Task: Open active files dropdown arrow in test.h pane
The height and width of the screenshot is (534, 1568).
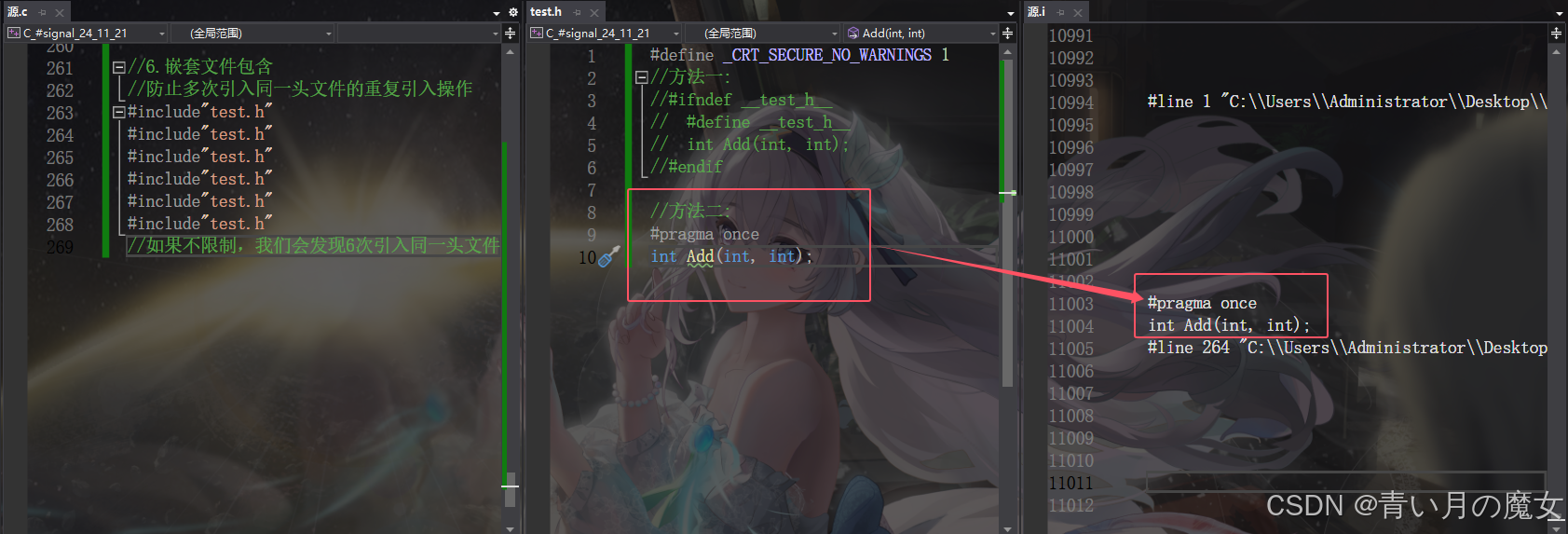Action: coord(1011,13)
